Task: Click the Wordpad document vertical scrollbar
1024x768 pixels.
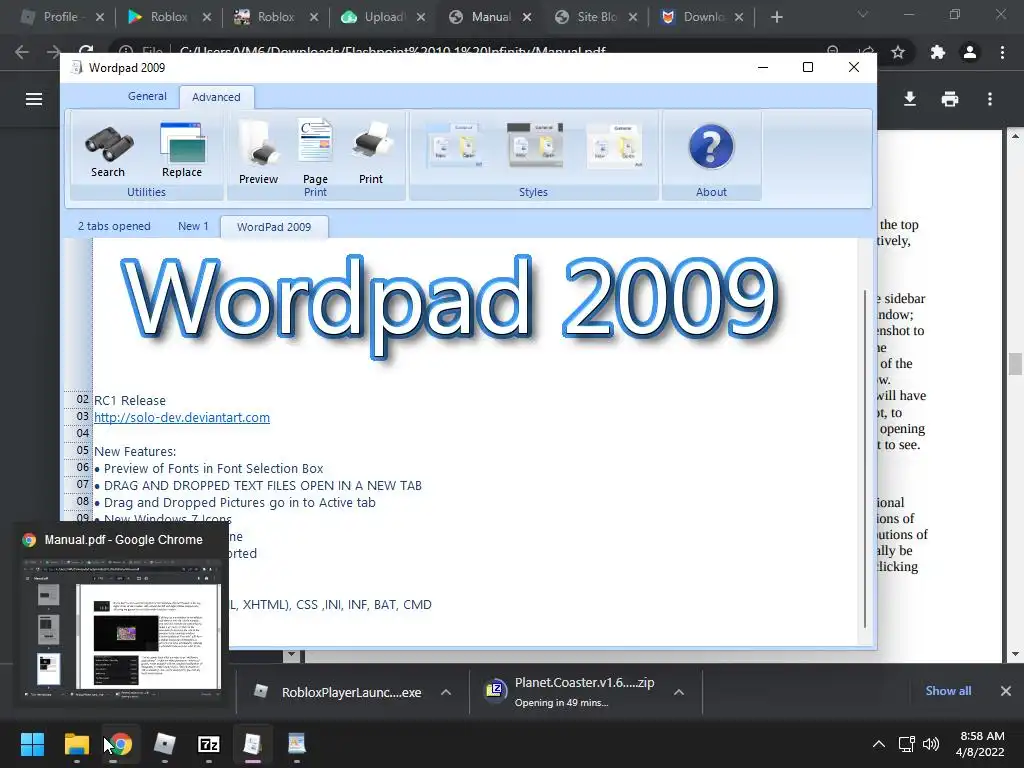Action: pos(865,459)
